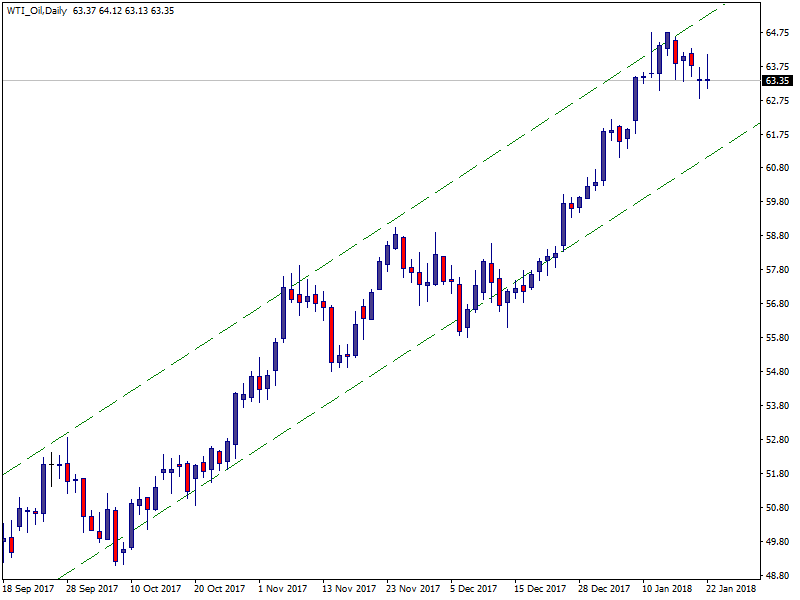Click the tall red candle in mid-November
800x600 pixels.
tap(330, 334)
